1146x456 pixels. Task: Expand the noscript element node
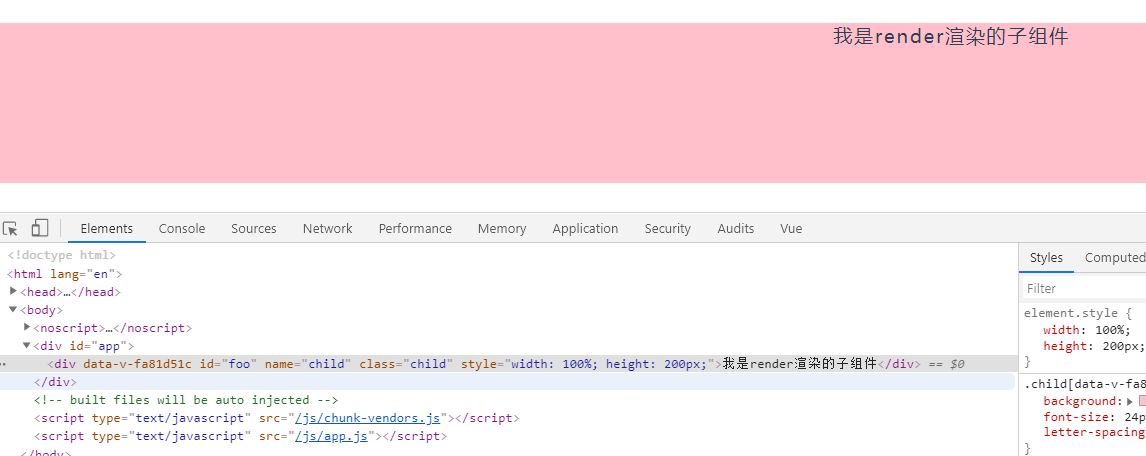(x=27, y=327)
